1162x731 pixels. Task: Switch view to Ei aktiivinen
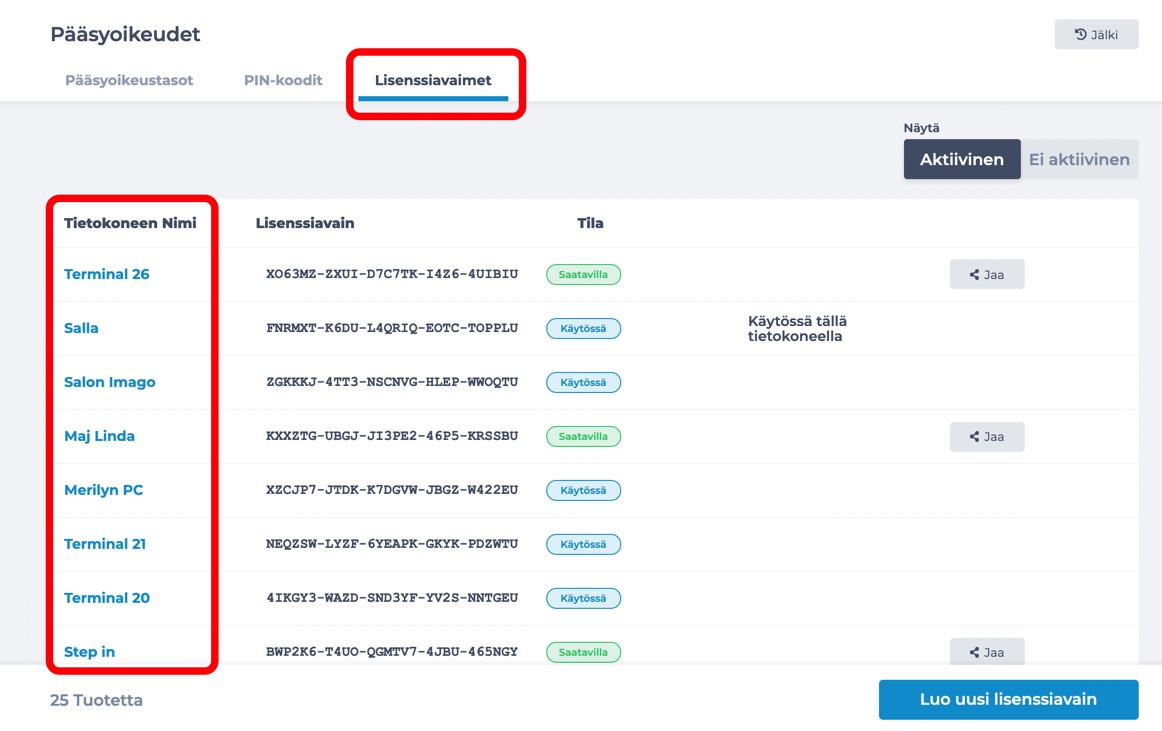point(1079,159)
